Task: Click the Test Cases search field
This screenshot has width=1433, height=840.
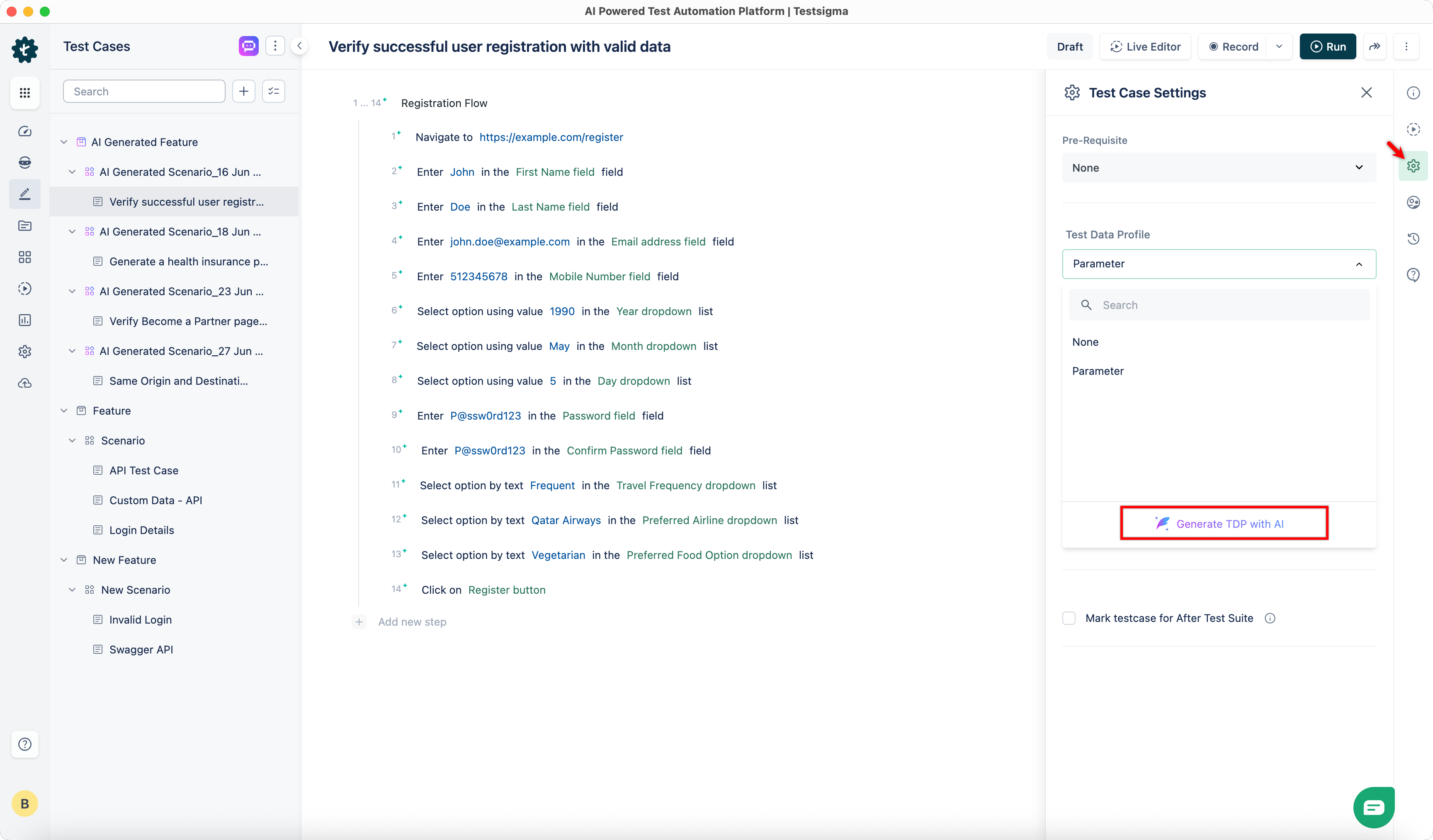Action: pos(144,92)
